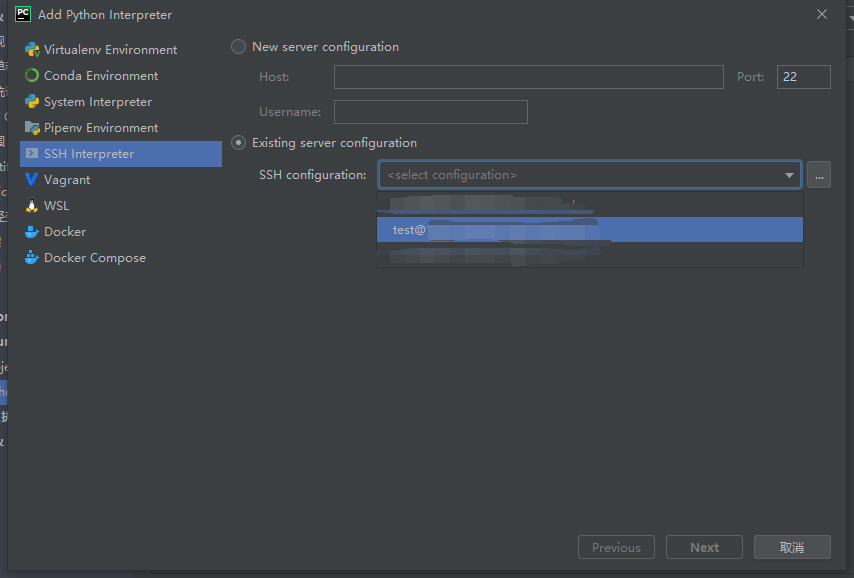
Task: Click the SSH Interpreter terminal icon
Action: [32, 154]
